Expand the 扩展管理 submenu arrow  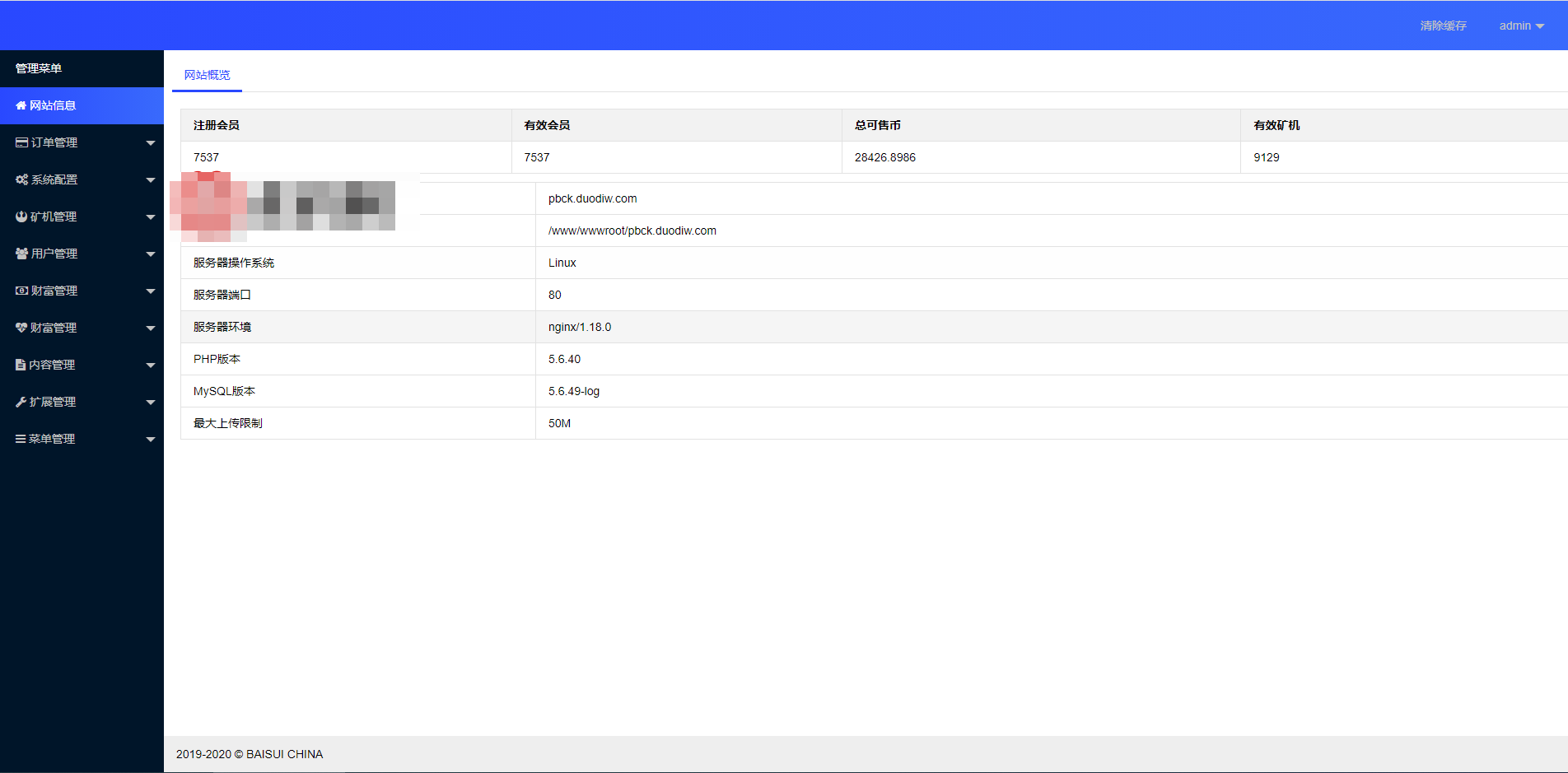click(151, 403)
